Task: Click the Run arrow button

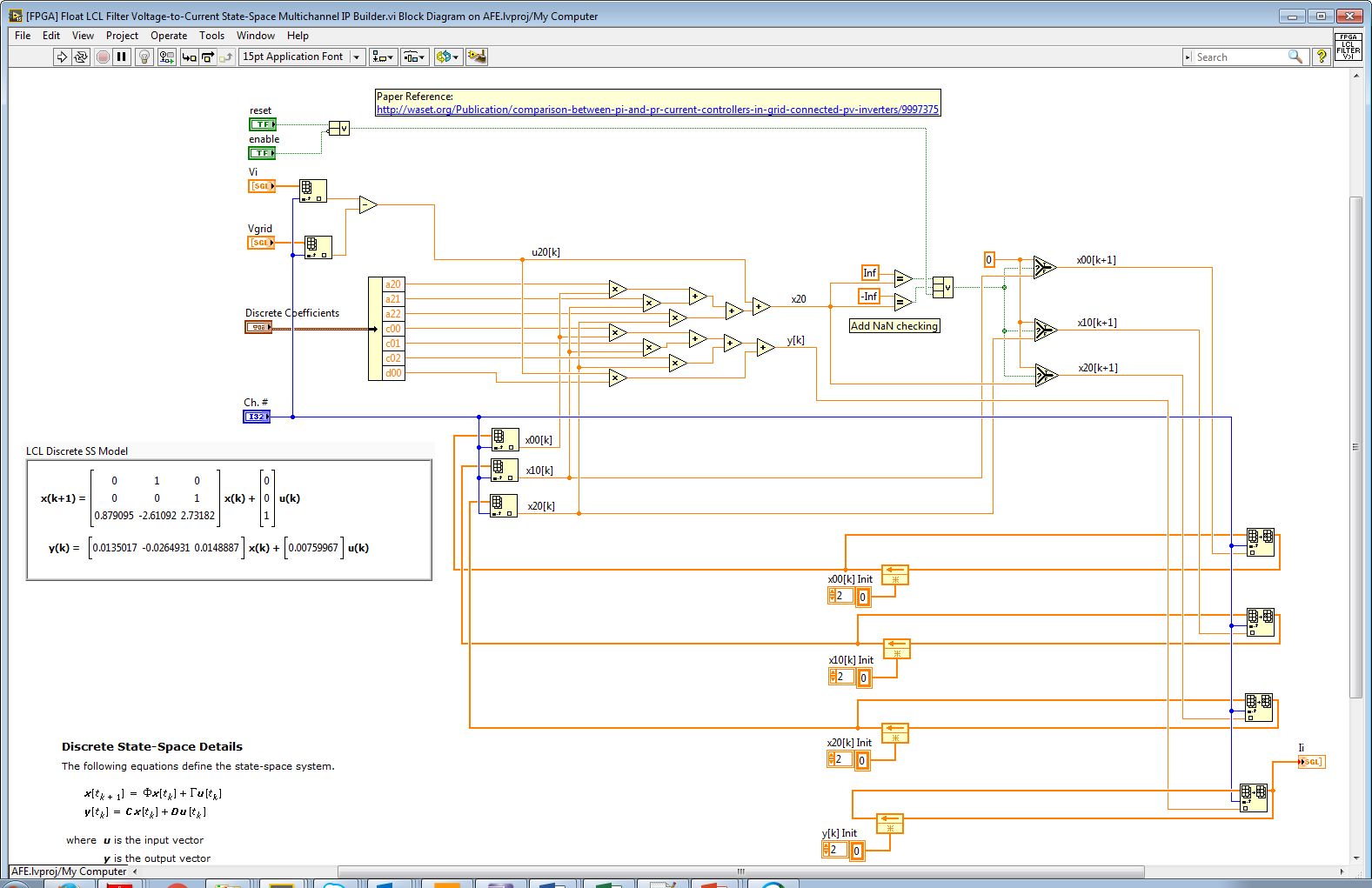Action: click(62, 57)
